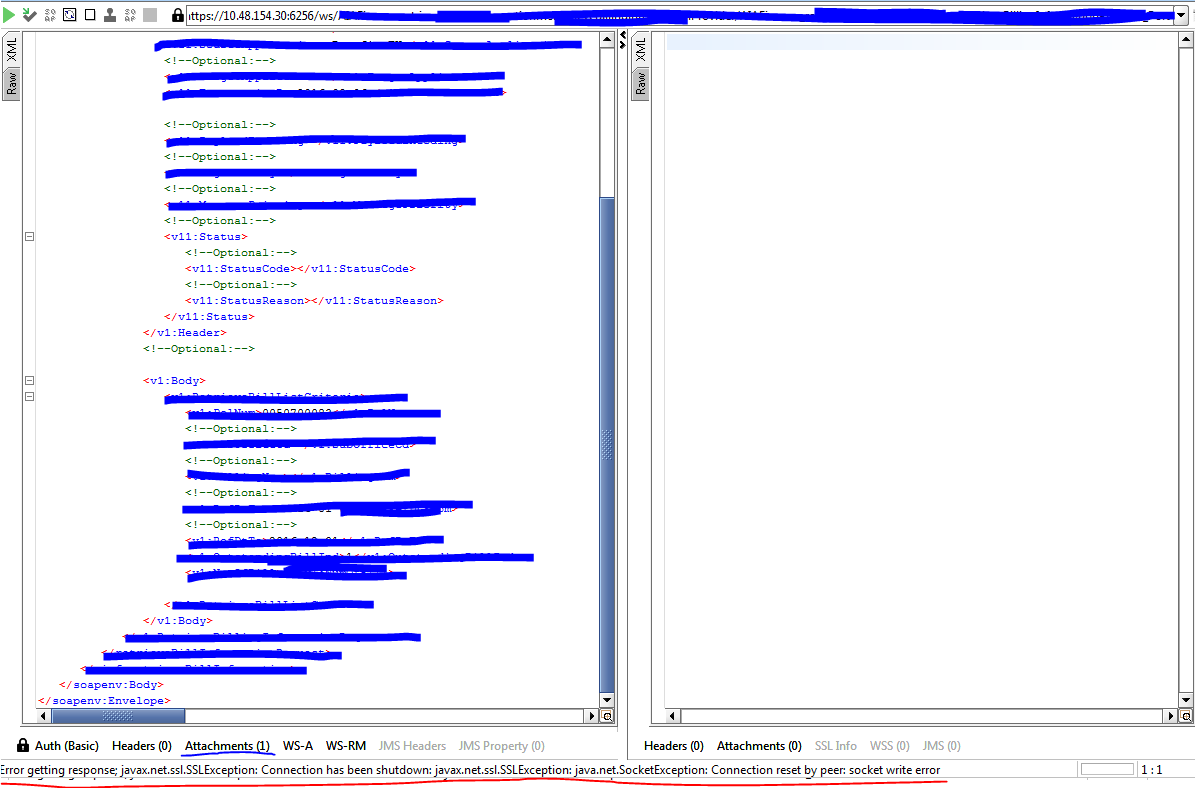The width and height of the screenshot is (1195, 788).
Task: Click the endpoint URL address field
Action: (x=680, y=15)
